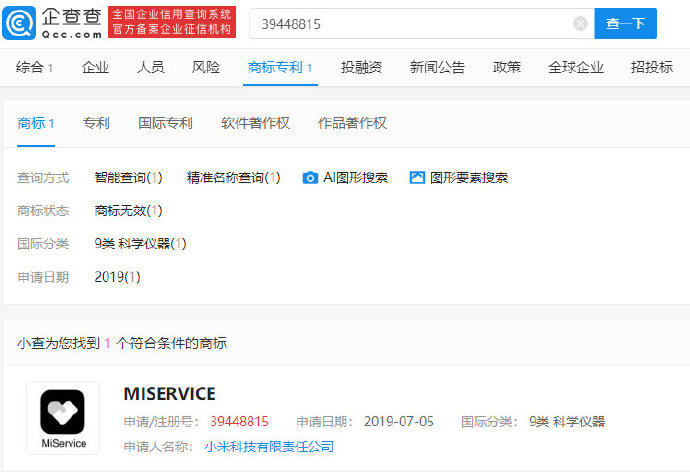Click the 图形要素搜索 picture icon
This screenshot has height=472, width=690.
coord(417,177)
